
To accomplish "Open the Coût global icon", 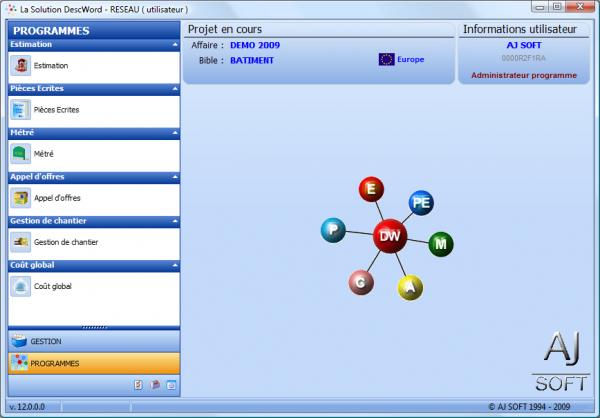I will [x=21, y=286].
